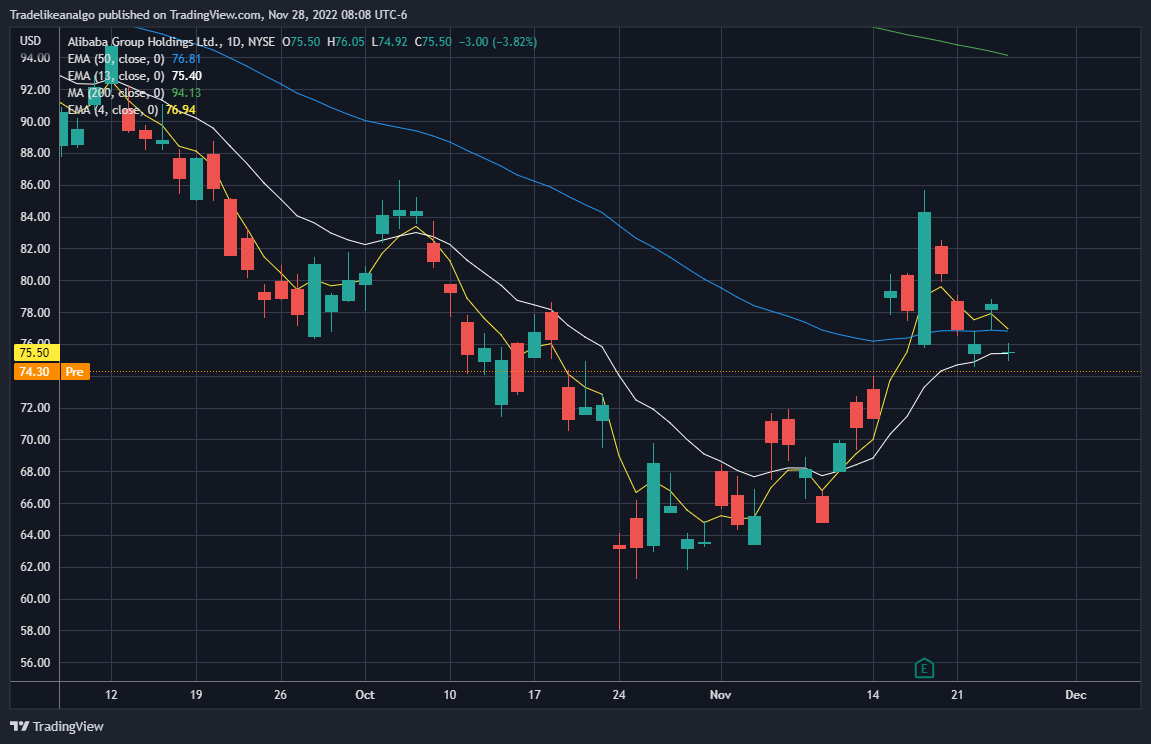Click the earnings E marker icon

tap(924, 668)
